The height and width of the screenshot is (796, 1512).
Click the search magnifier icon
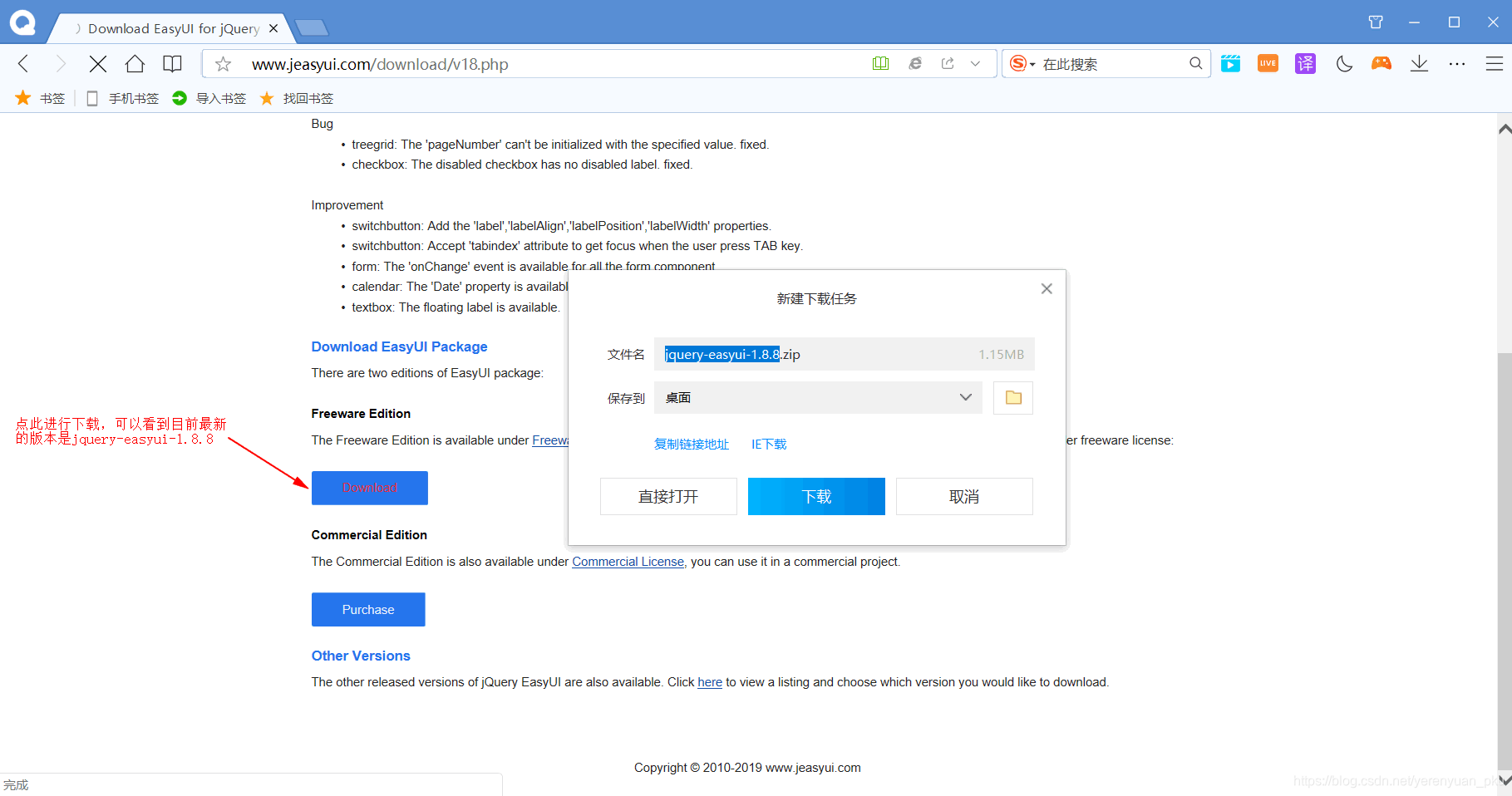tap(1195, 63)
